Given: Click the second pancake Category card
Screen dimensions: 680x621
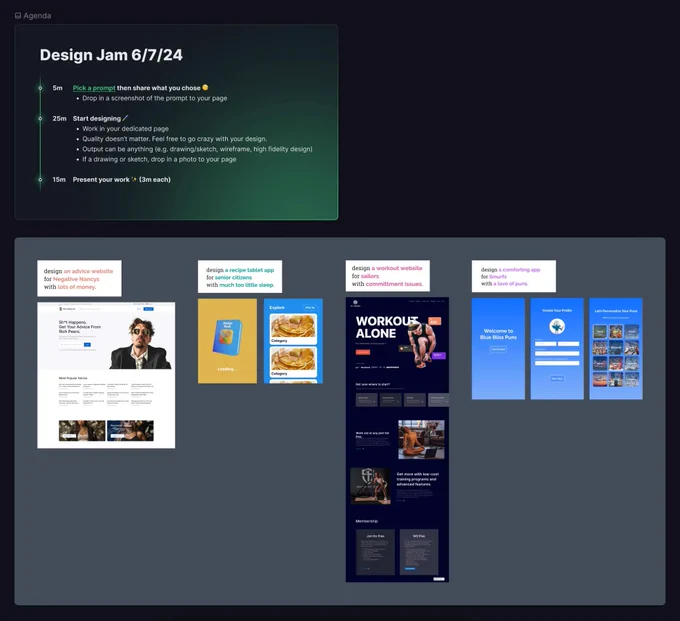Looking at the screenshot, I should tap(293, 362).
